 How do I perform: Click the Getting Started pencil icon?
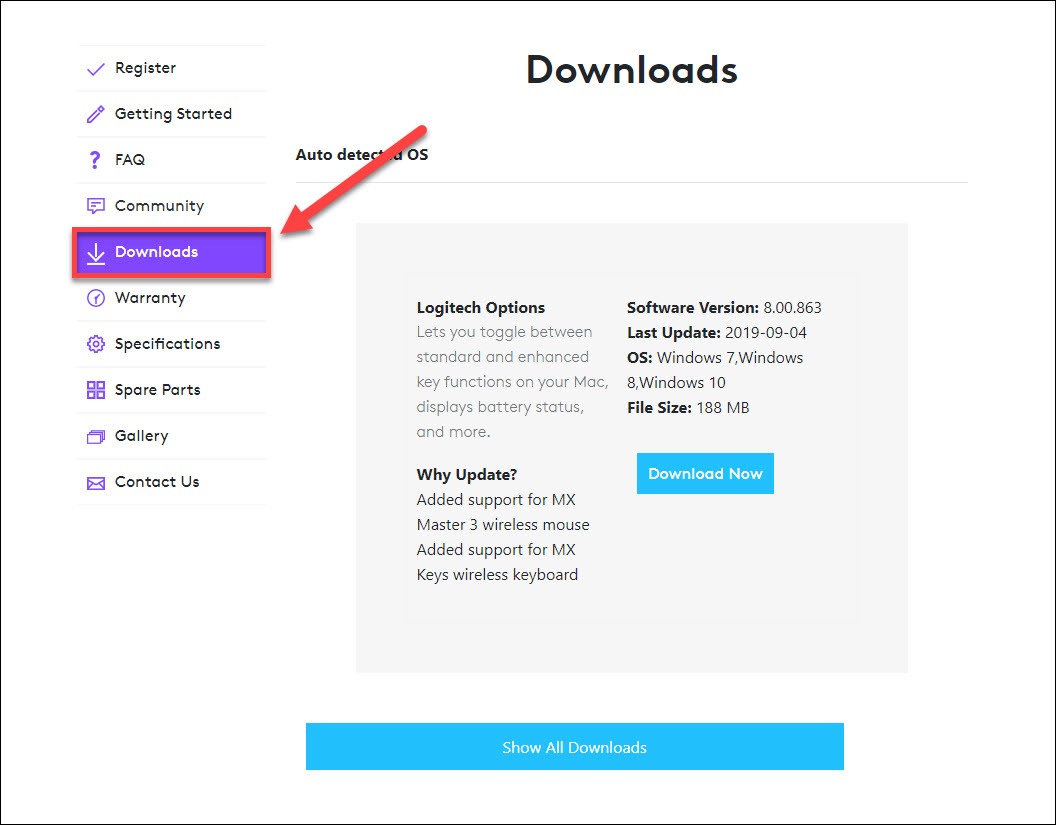coord(95,113)
